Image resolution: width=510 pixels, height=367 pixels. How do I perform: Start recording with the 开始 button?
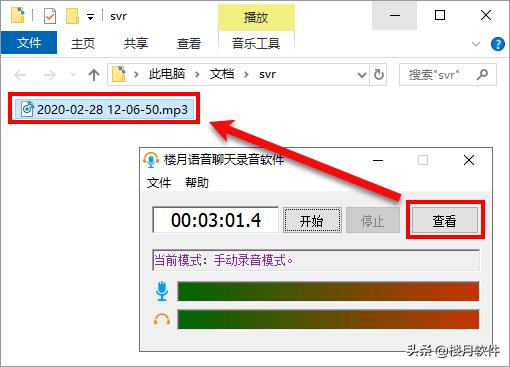(312, 220)
